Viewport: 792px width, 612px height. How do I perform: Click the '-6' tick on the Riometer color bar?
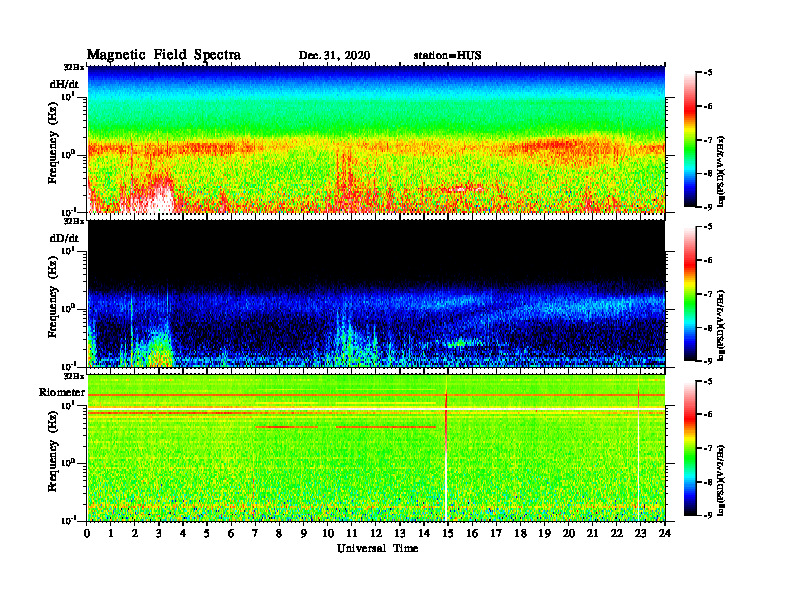pos(708,414)
